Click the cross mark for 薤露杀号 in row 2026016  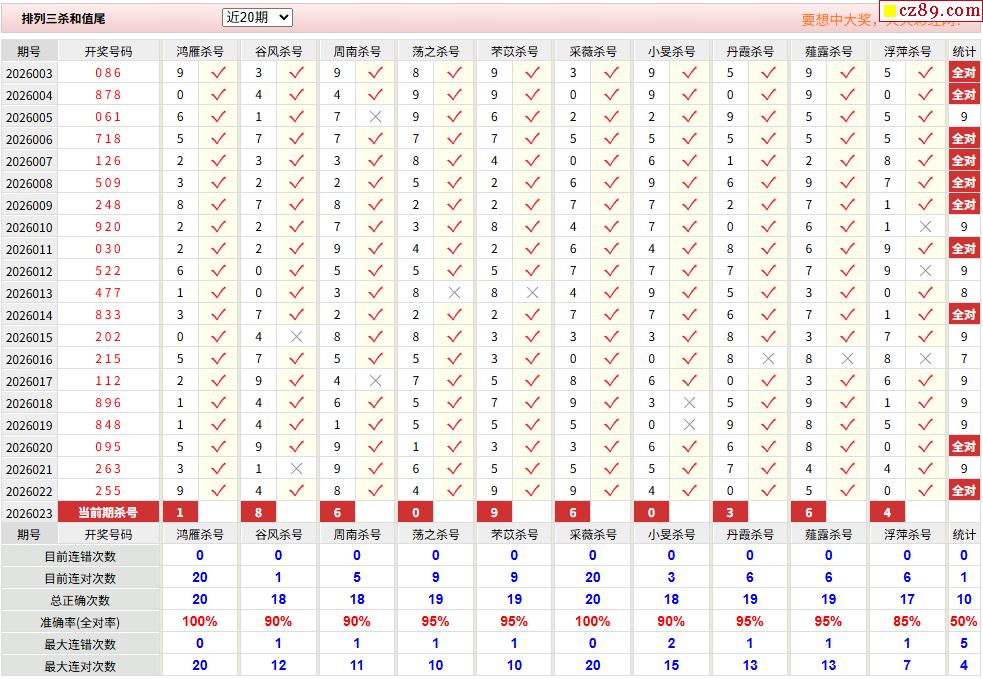tap(847, 359)
